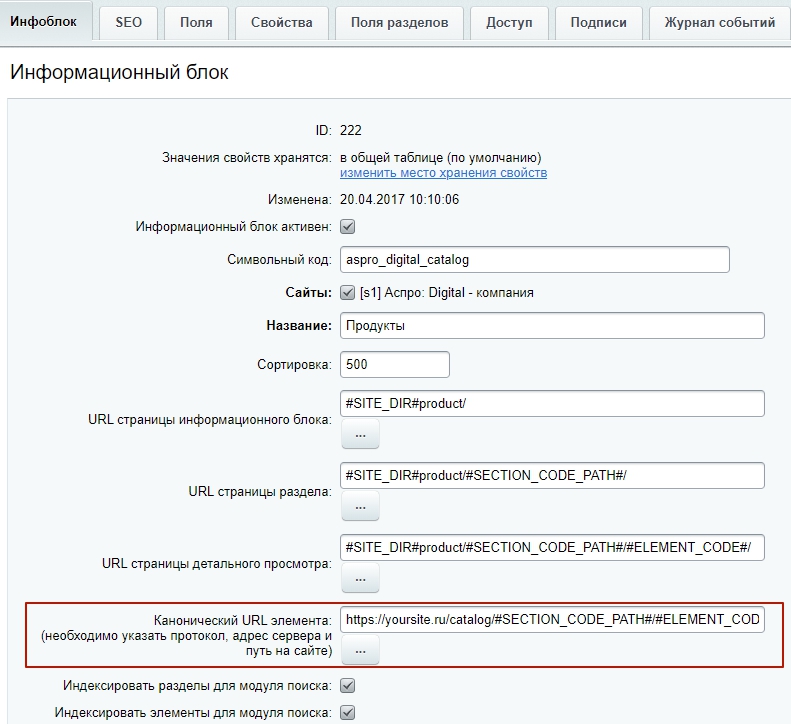Uncheck the [s1] Аспро: Digital site checkbox
791x724 pixels.
[348, 293]
